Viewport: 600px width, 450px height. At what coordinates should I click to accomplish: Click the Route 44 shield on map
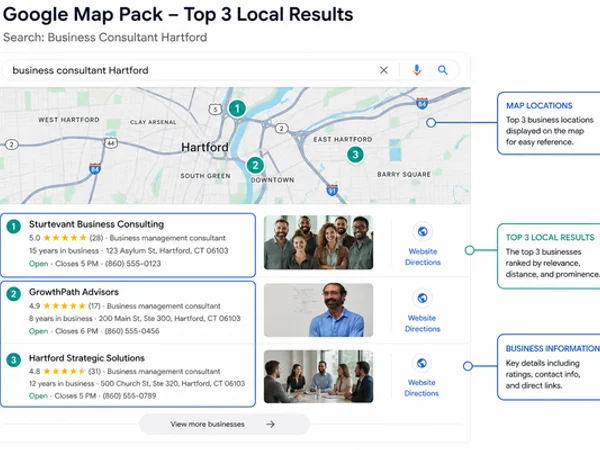pyautogui.click(x=111, y=143)
